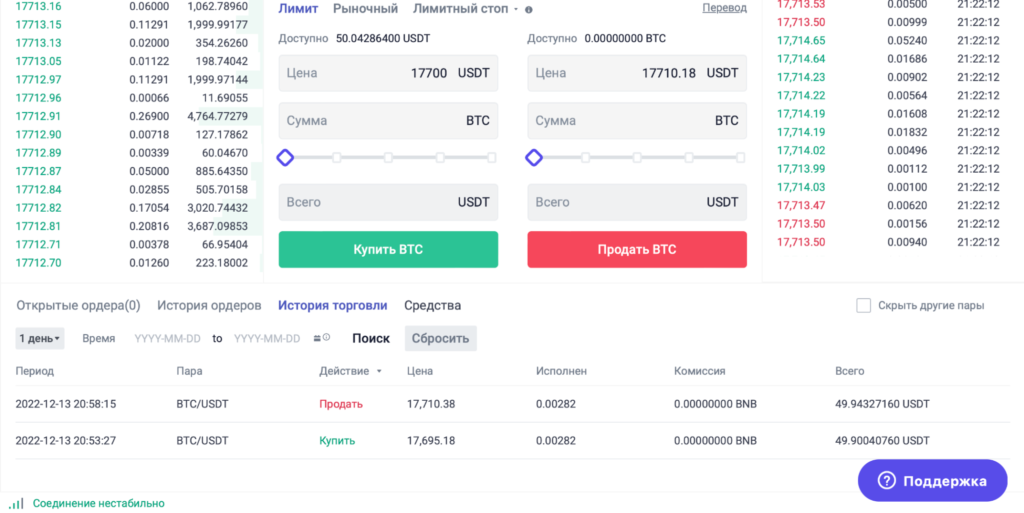Viewport: 1024px width, 513px height.
Task: Click the question mark icon in Поддержка
Action: [x=886, y=481]
